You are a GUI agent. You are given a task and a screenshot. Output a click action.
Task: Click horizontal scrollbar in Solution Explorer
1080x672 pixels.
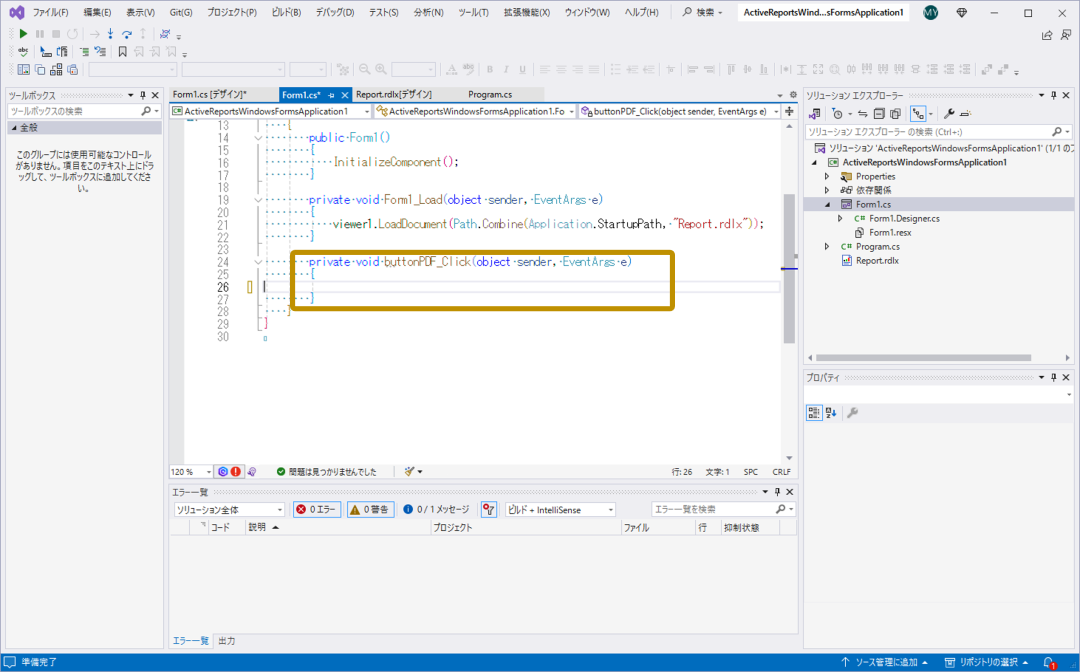923,357
